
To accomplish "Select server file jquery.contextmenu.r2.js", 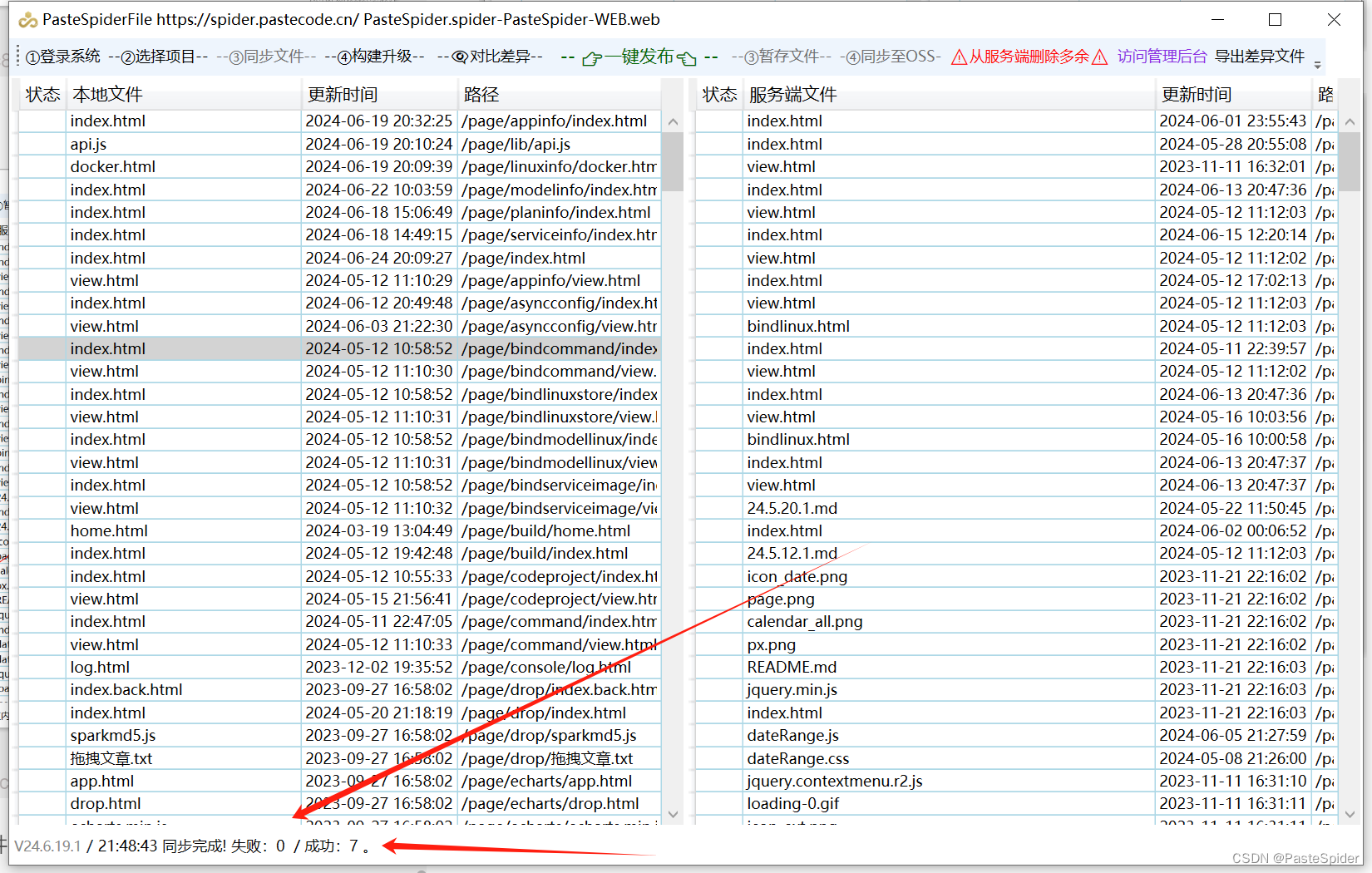I will tap(835, 781).
